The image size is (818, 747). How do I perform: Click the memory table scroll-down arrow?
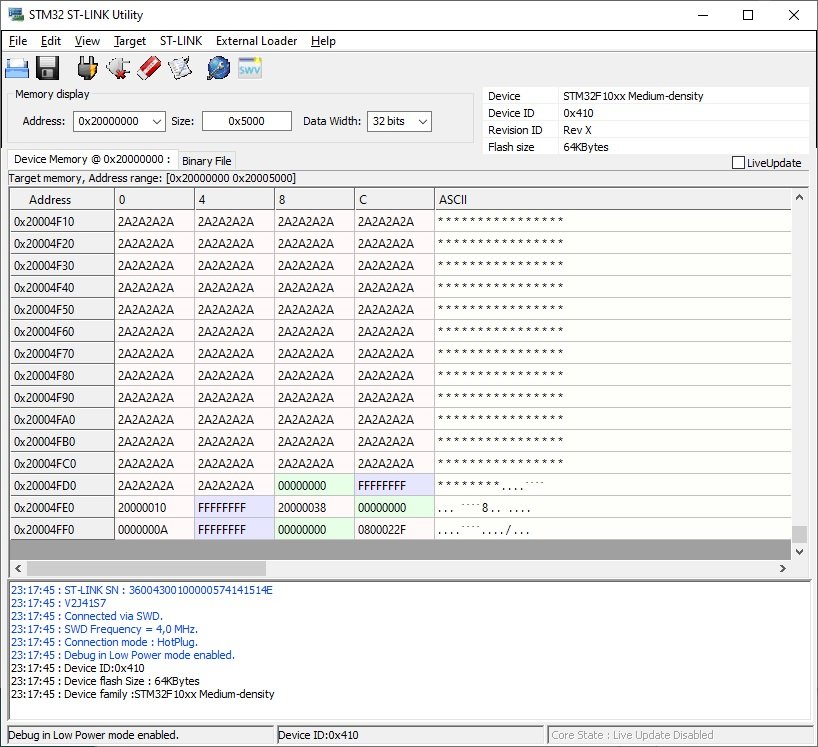click(x=799, y=551)
